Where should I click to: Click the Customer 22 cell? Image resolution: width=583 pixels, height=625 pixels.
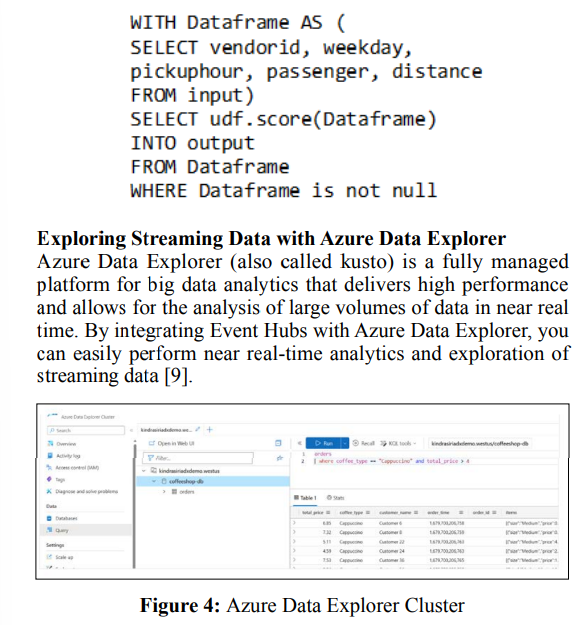pyautogui.click(x=391, y=542)
